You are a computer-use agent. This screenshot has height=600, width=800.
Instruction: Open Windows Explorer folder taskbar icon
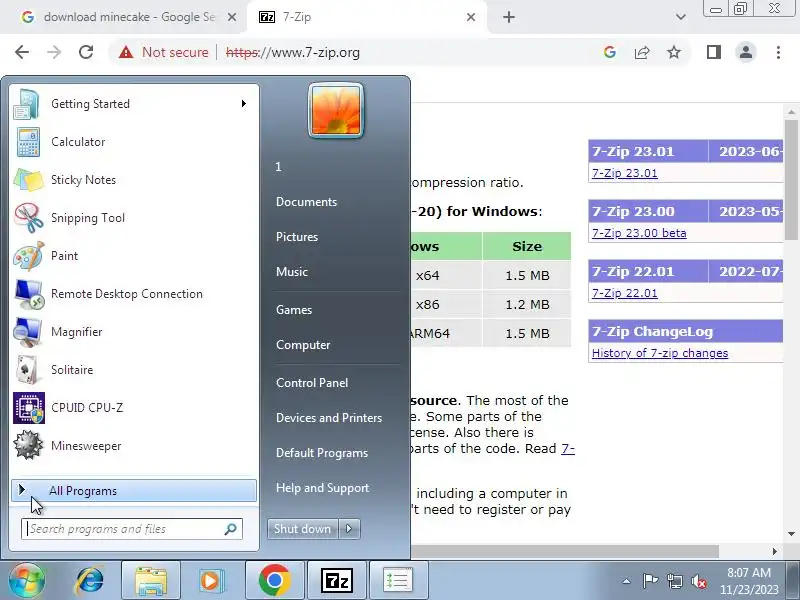coord(151,581)
